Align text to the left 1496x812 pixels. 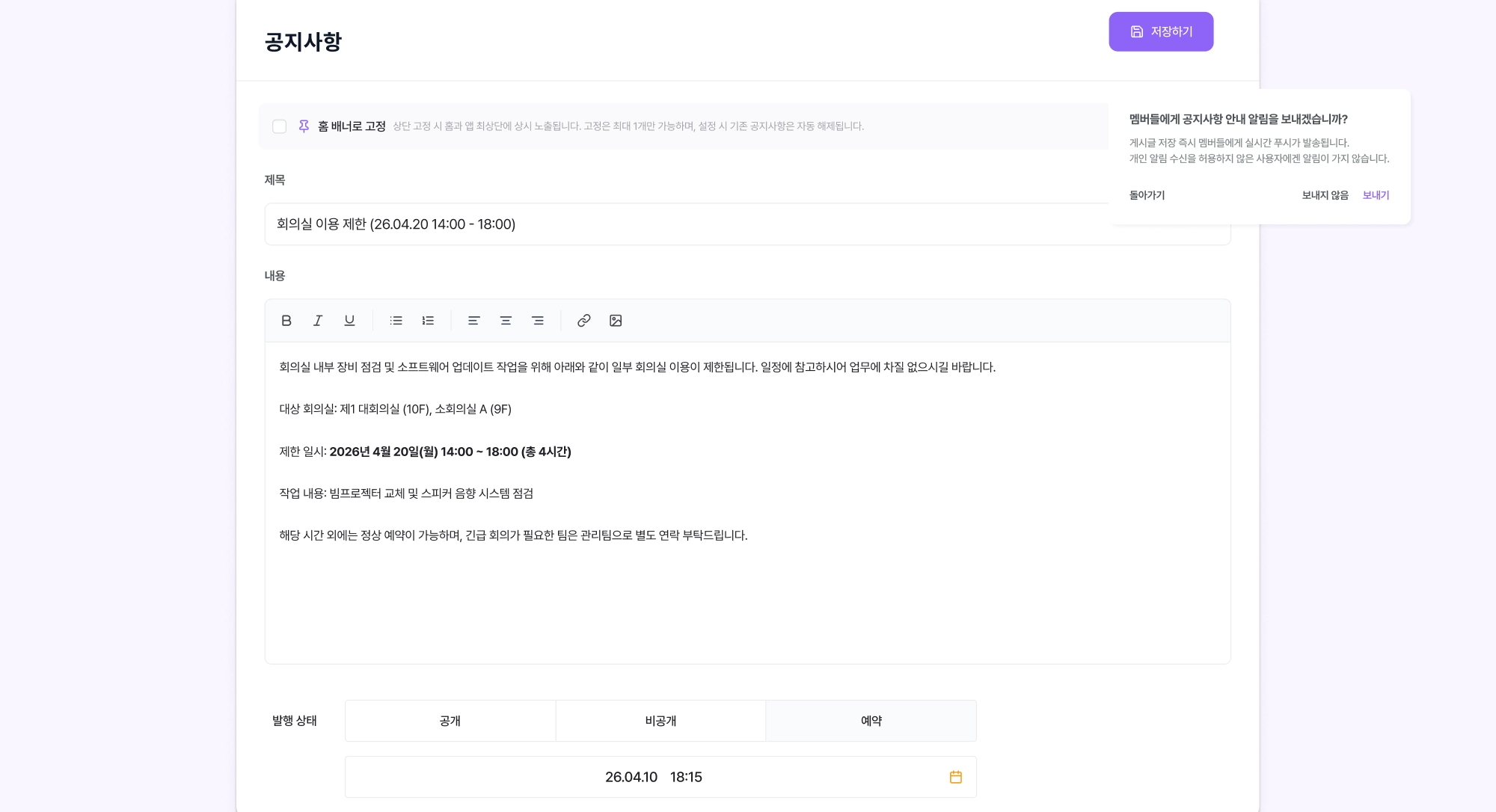[x=473, y=321]
